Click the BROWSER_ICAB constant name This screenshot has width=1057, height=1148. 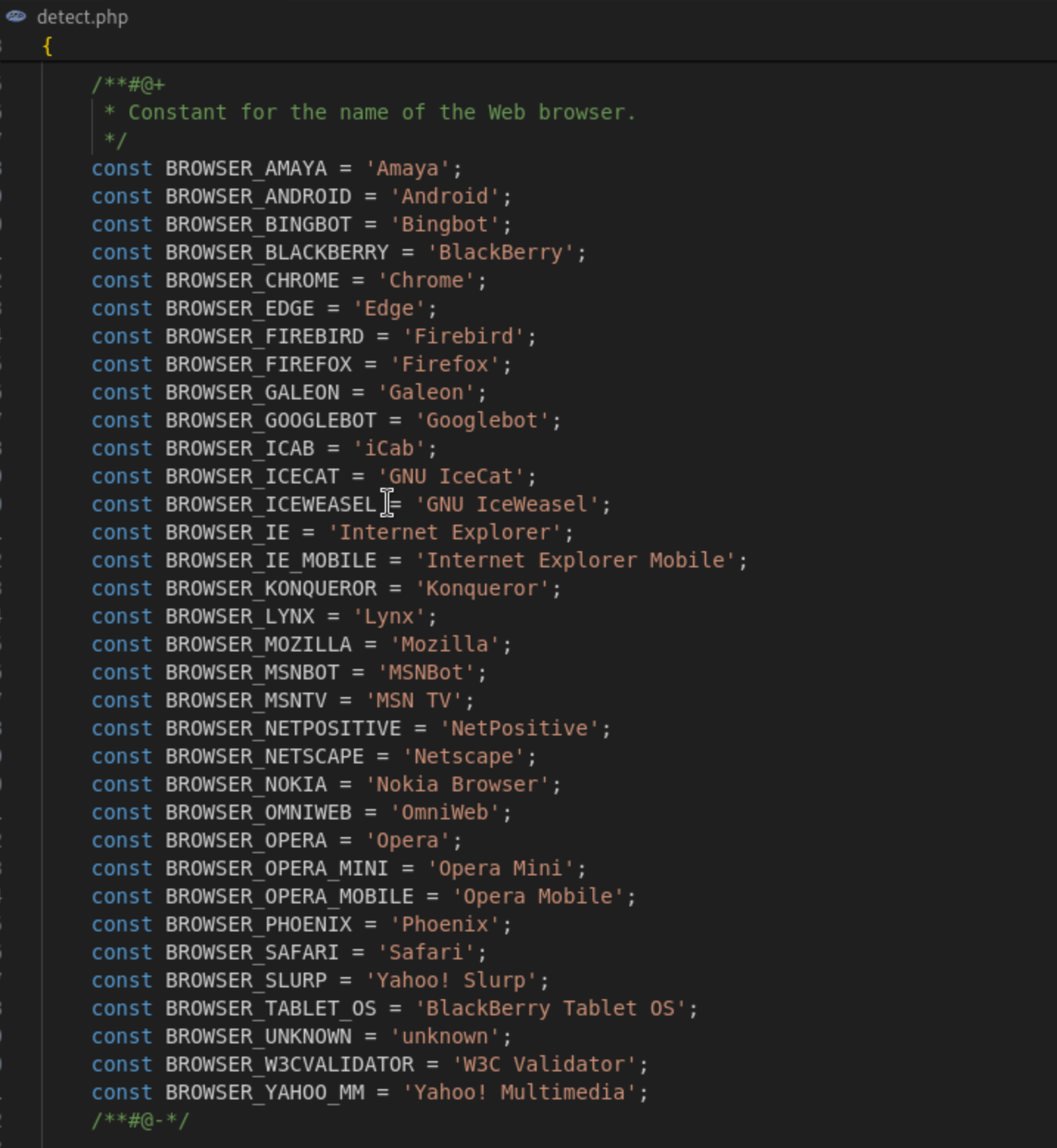click(240, 449)
